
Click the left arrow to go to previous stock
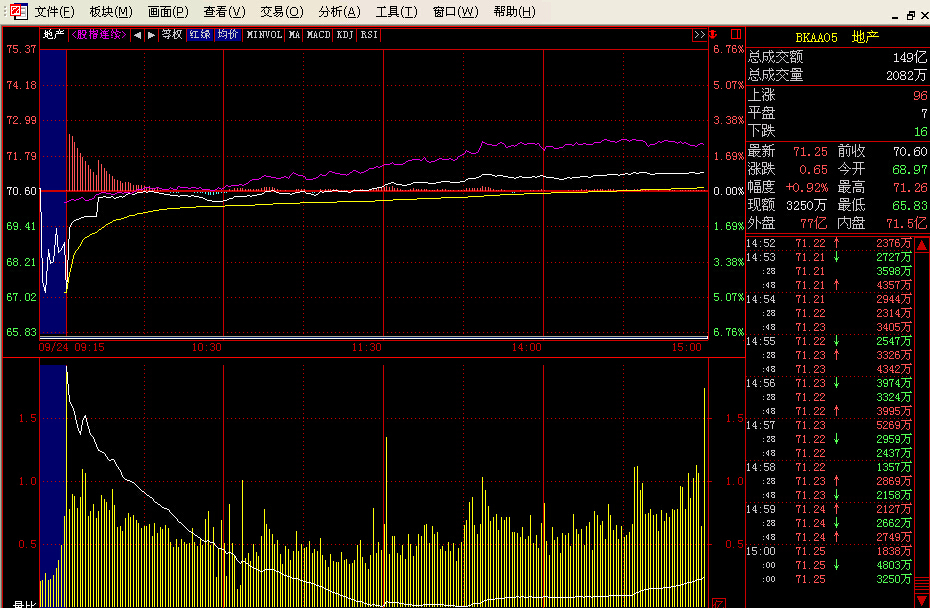138,35
